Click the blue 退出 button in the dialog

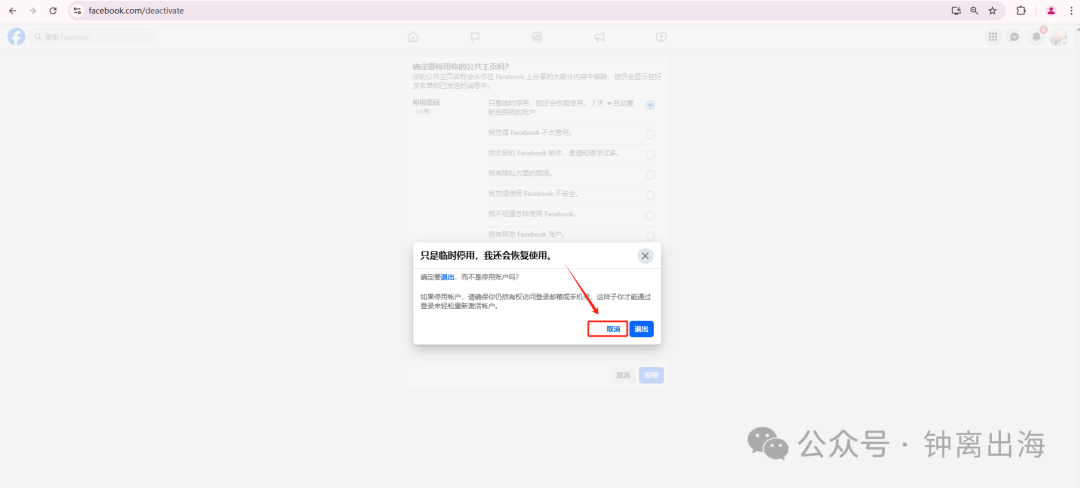pos(641,329)
